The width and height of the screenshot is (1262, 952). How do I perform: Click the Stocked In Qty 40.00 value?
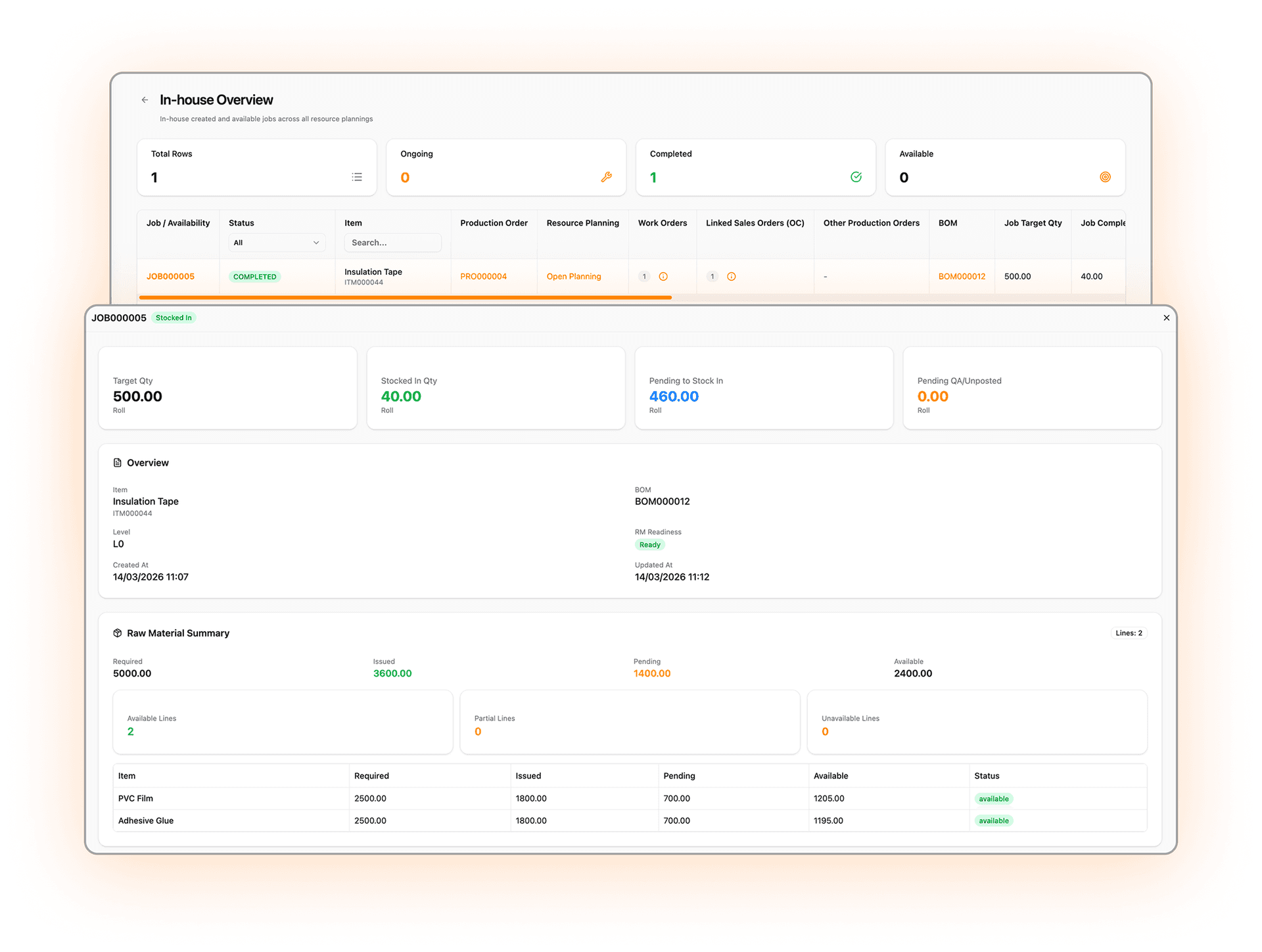(x=401, y=396)
